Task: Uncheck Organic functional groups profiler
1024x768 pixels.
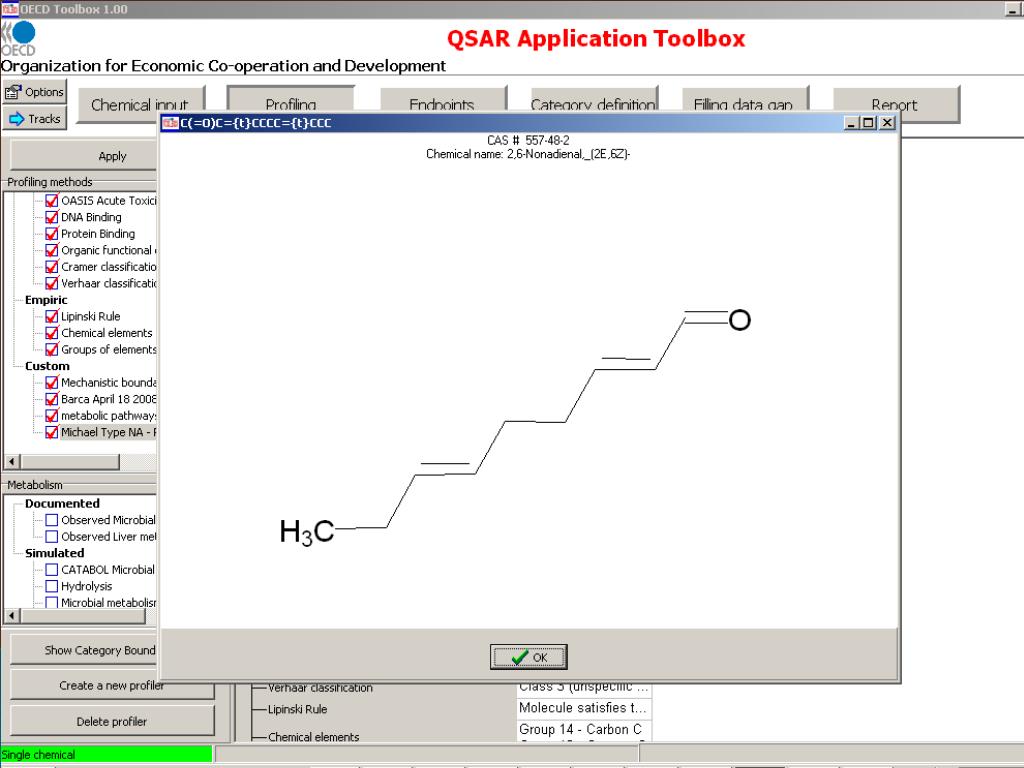Action: click(52, 250)
